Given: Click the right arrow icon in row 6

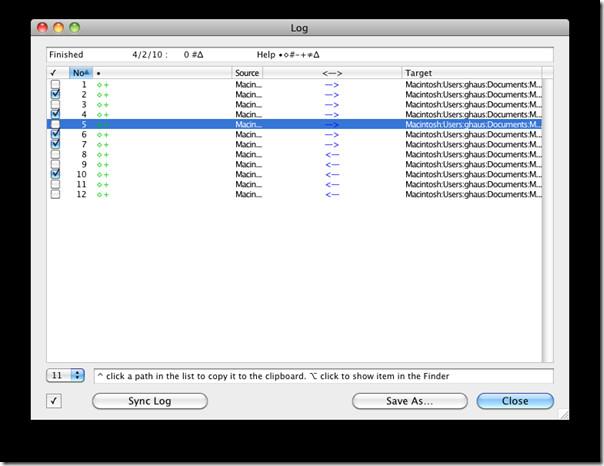Looking at the screenshot, I should tap(331, 135).
